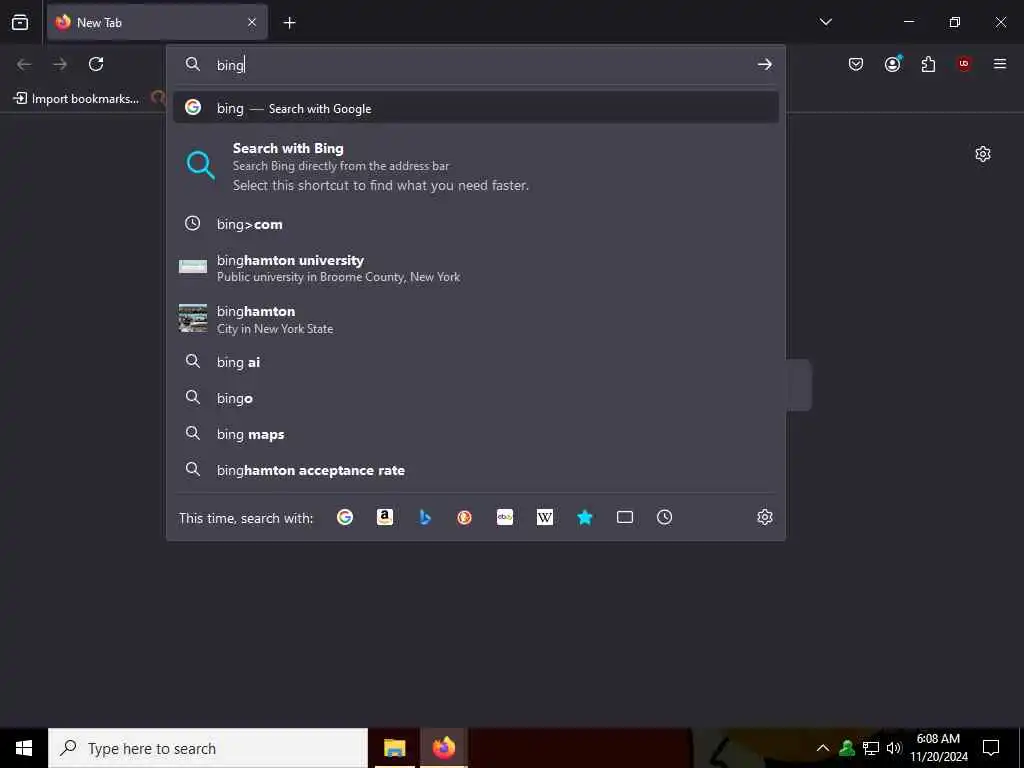
Task: Show hidden system tray icons
Action: pyautogui.click(x=823, y=748)
